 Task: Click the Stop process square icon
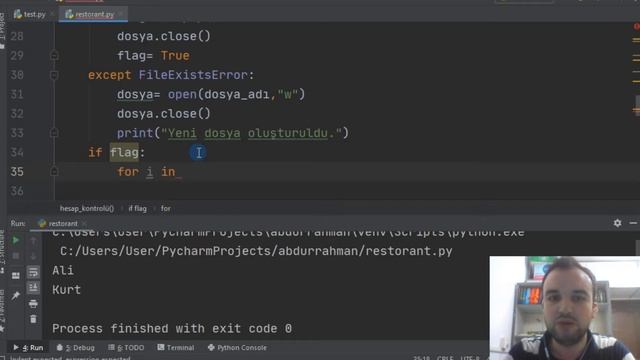click(16, 256)
